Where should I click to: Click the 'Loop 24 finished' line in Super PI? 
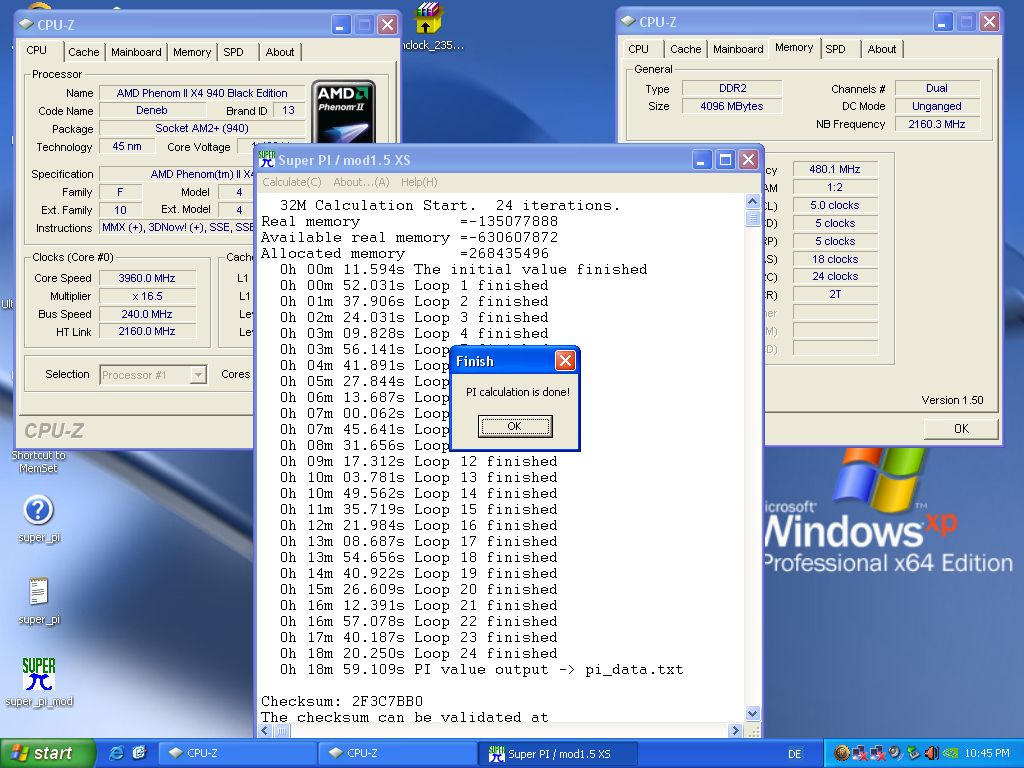tap(418, 654)
